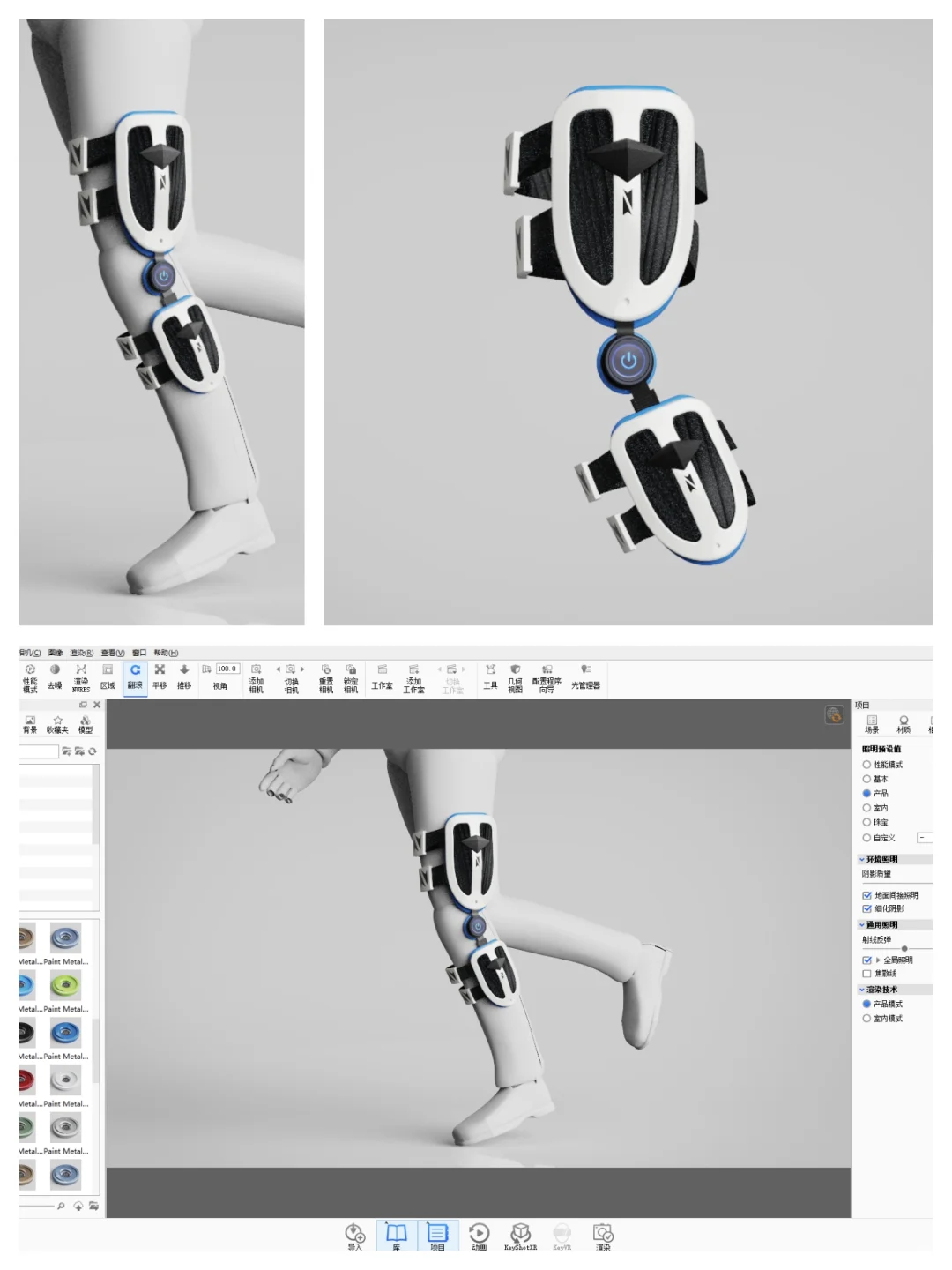The width and height of the screenshot is (952, 1270).
Task: Enable the 焦散线 caustics checkbox
Action: point(866,974)
